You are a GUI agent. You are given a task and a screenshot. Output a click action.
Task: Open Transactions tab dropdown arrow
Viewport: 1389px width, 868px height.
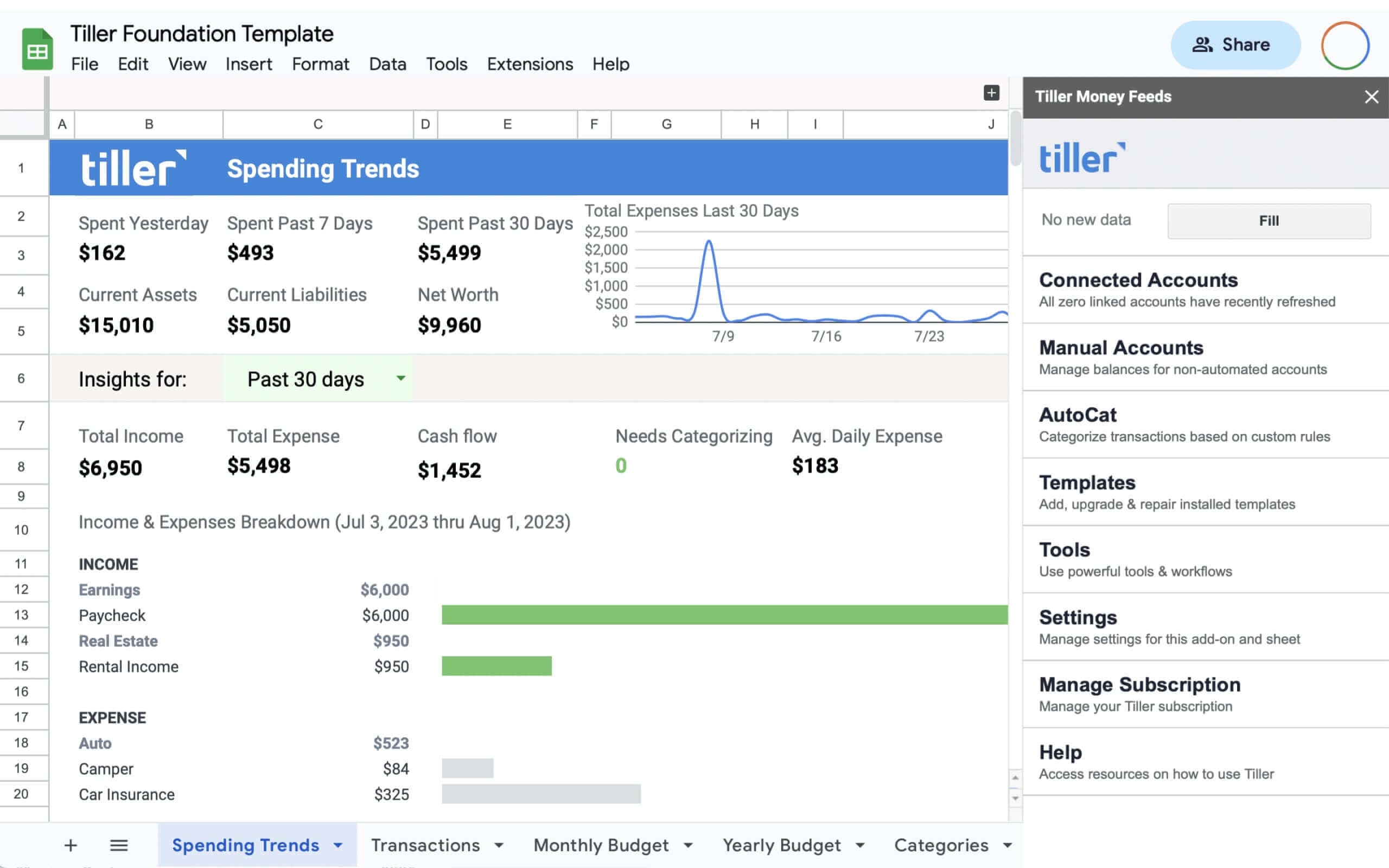(499, 845)
